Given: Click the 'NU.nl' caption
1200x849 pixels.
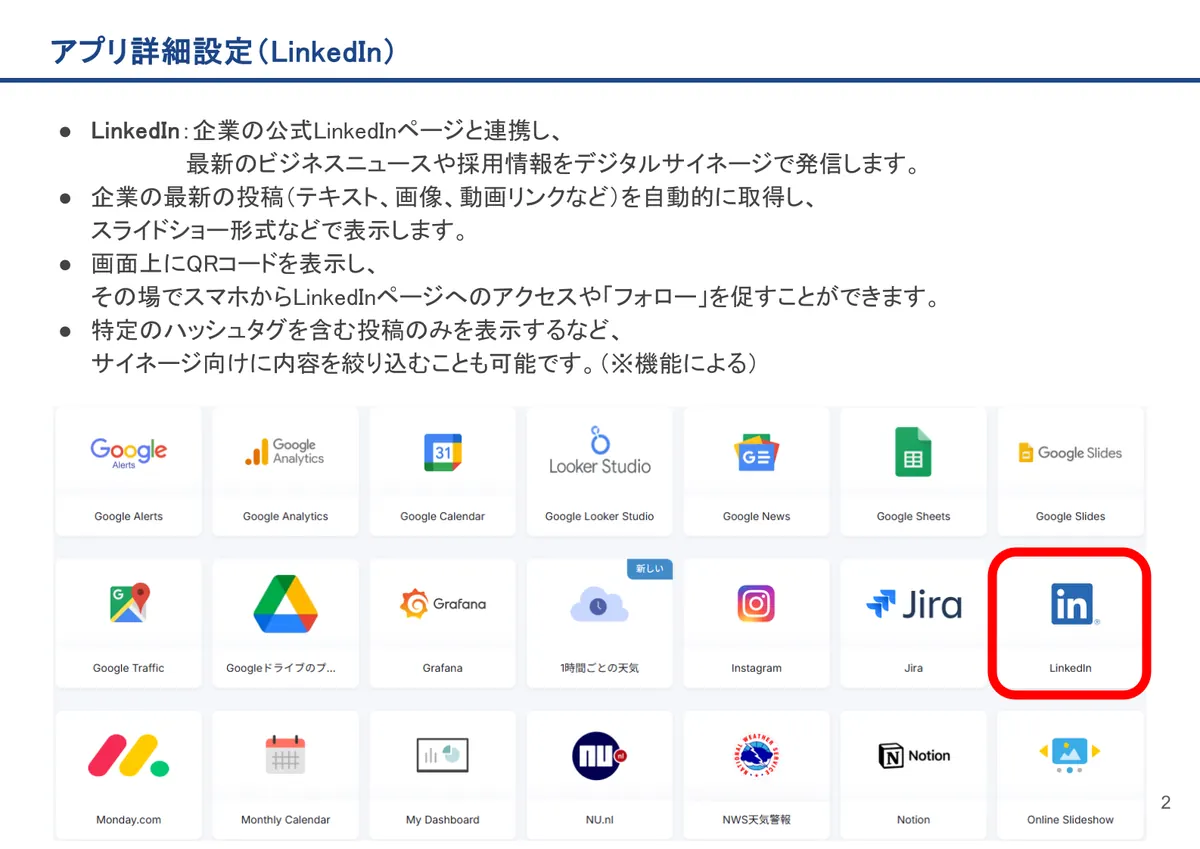Looking at the screenshot, I should point(599,820).
